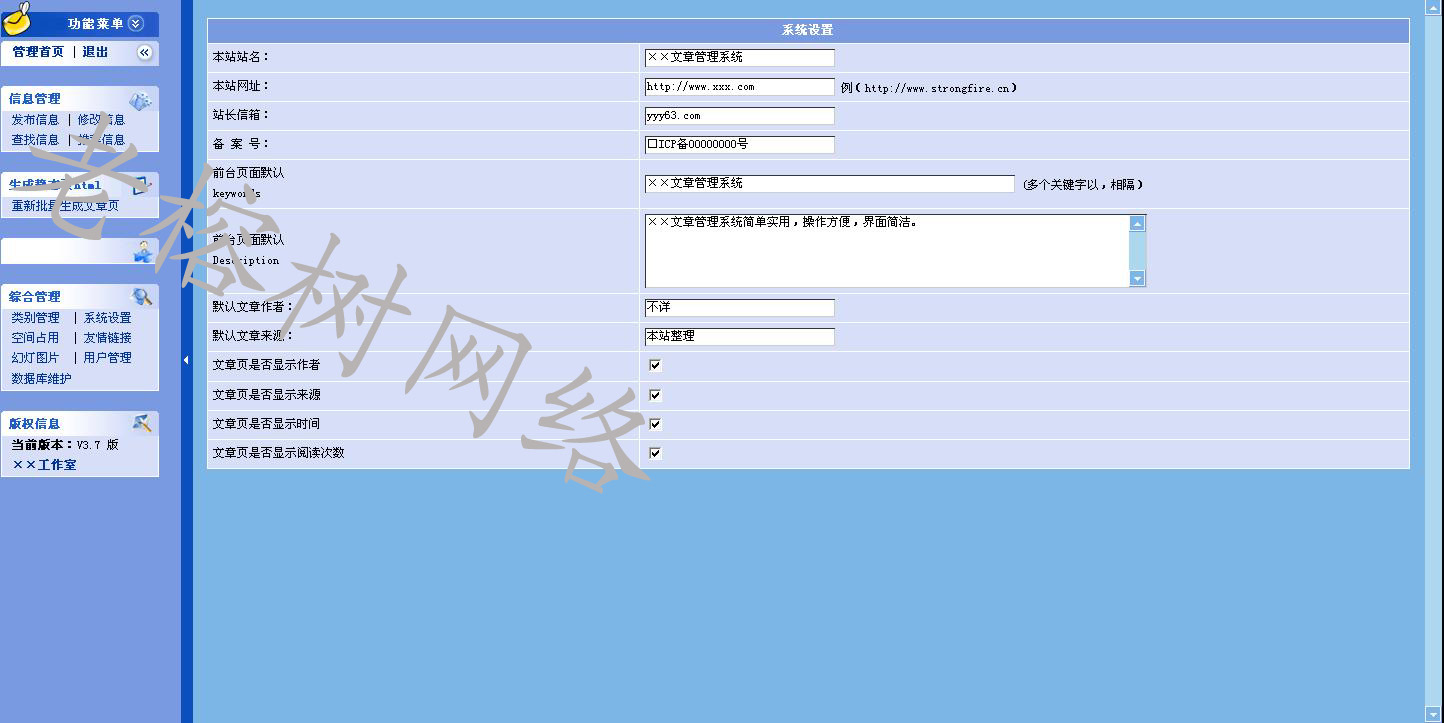Uncheck 文章页是否显示阅读次数 checkbox
Viewport: 1444px width, 723px height.
pyautogui.click(x=655, y=453)
